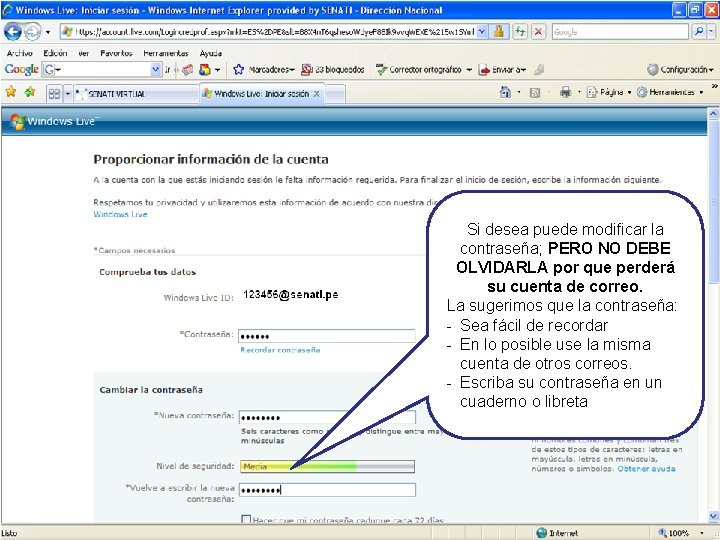Expand the hidden command bar chevron
This screenshot has width=720, height=540.
(x=714, y=85)
